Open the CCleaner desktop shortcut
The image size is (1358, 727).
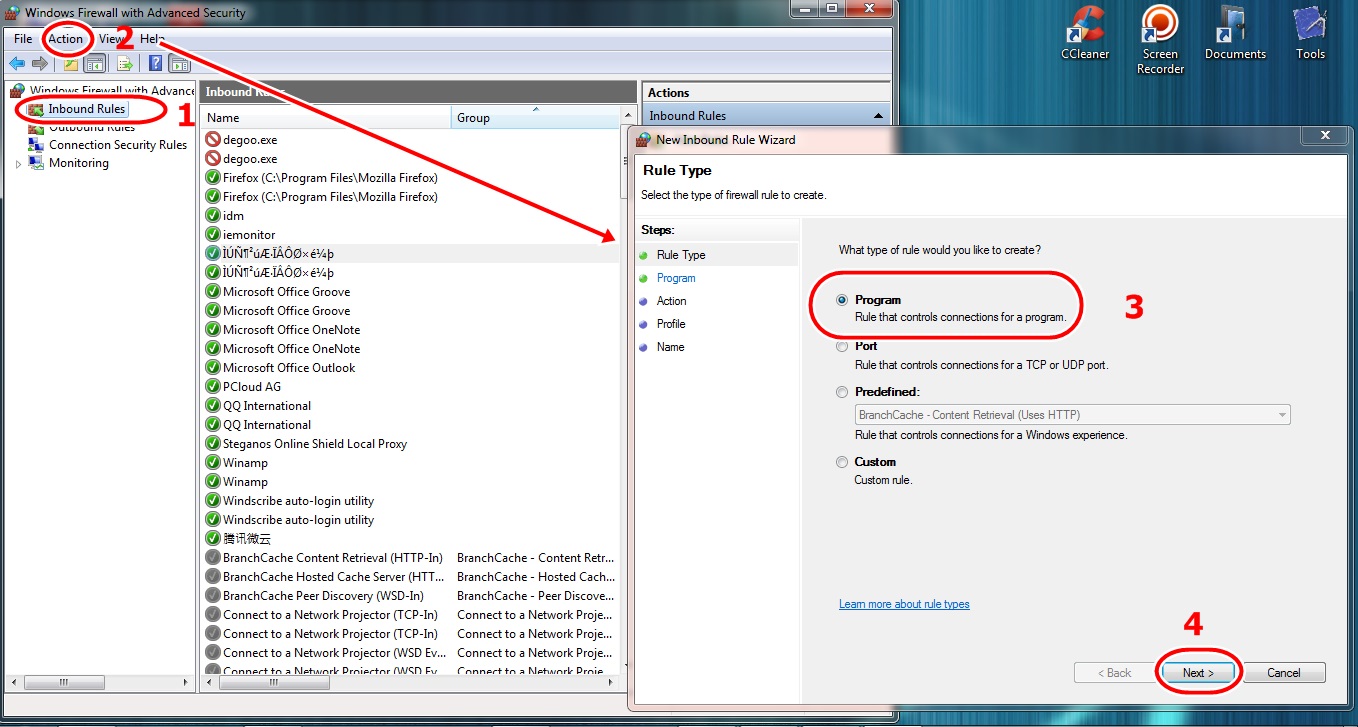pyautogui.click(x=1085, y=34)
